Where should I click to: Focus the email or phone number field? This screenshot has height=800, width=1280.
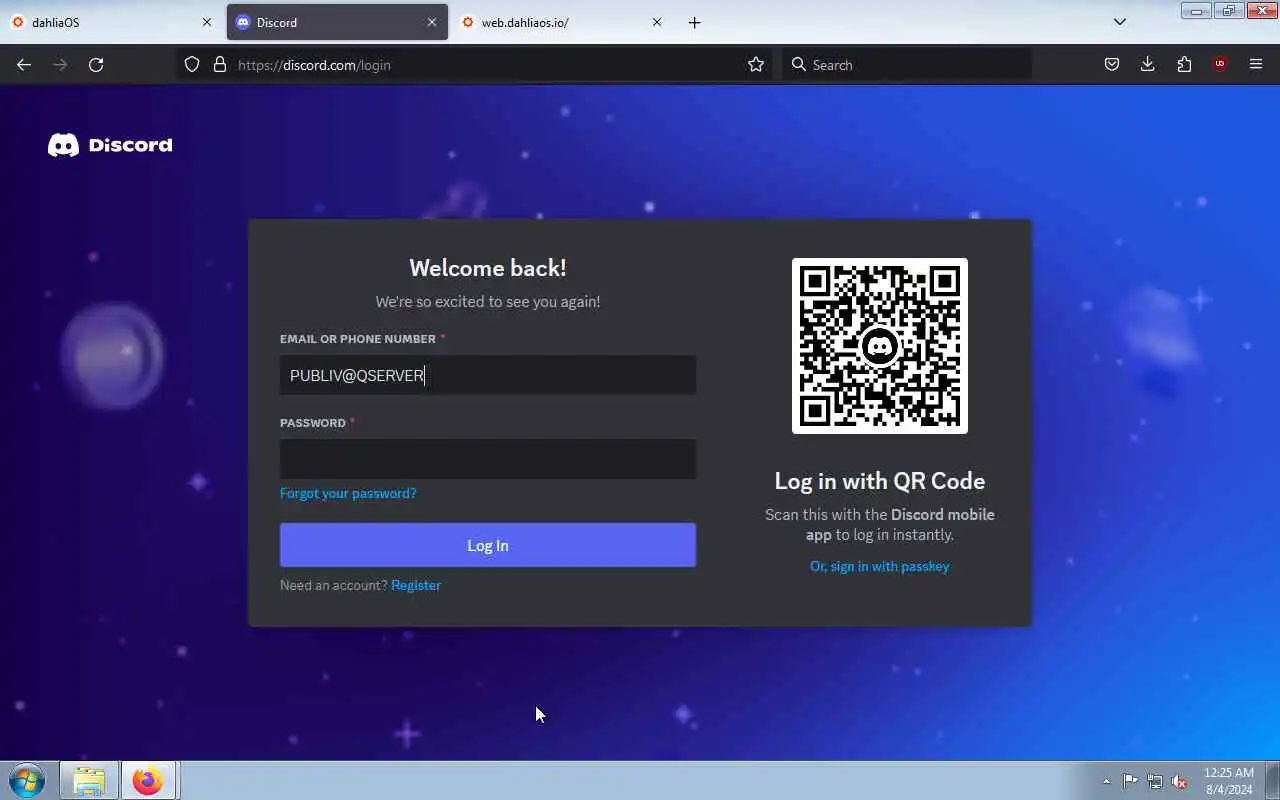coord(488,375)
